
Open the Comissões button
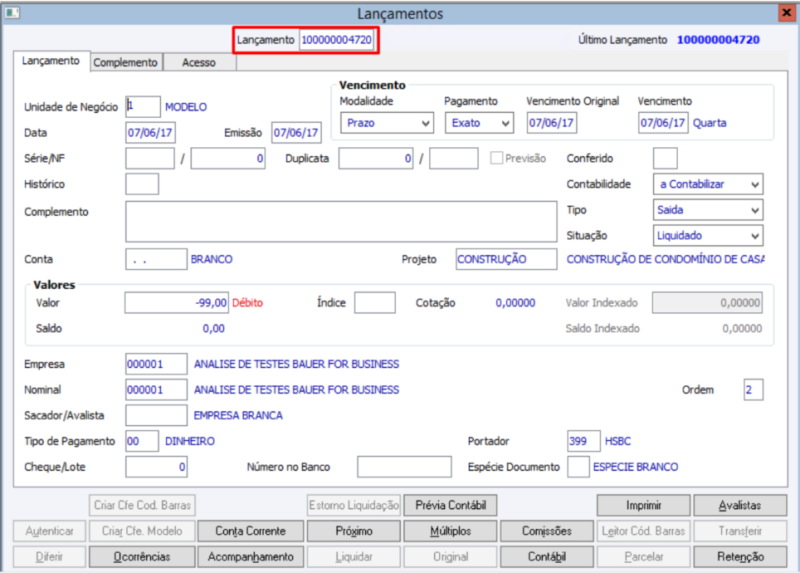[547, 531]
